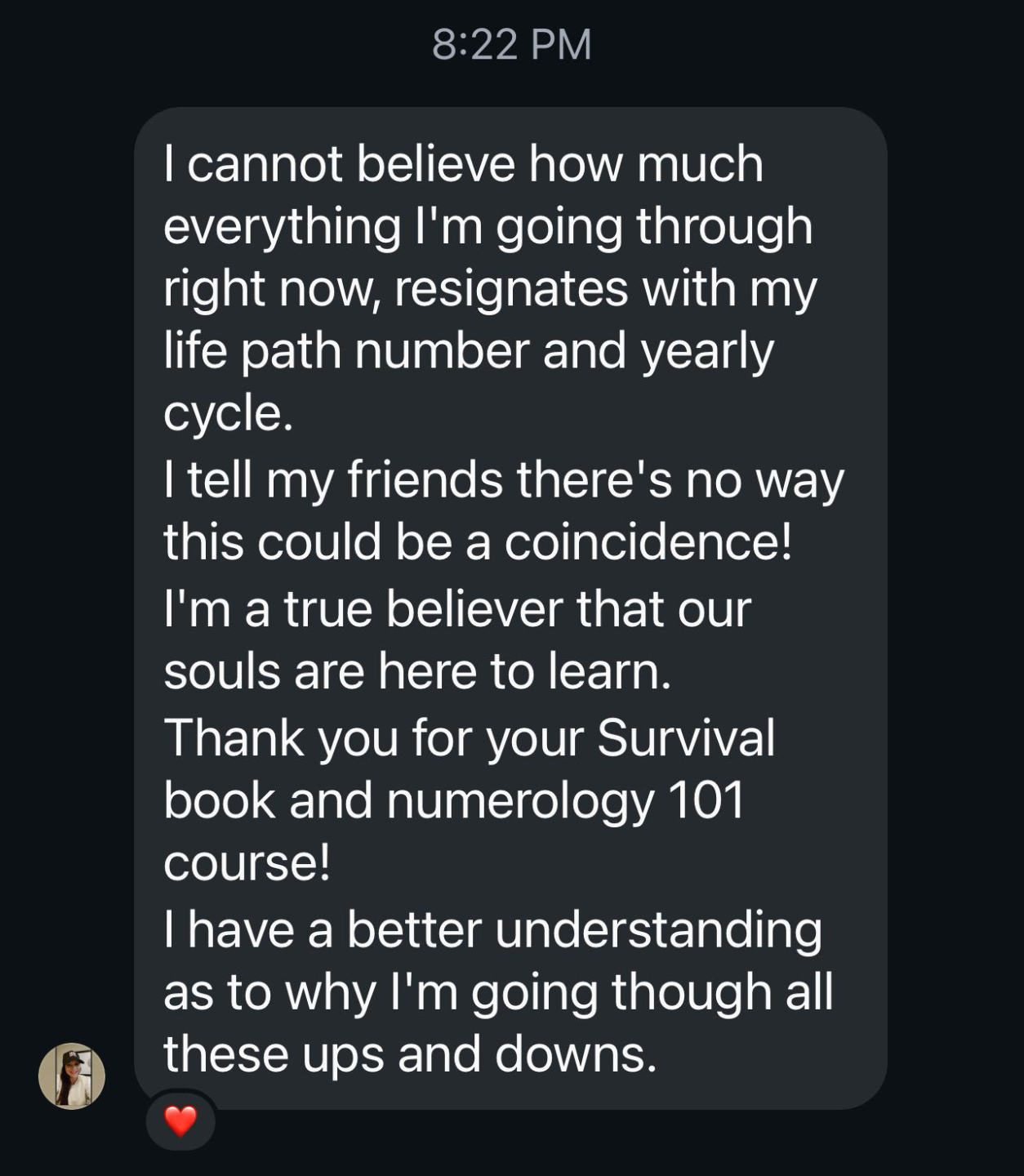Click the line 'I cannot believe how much'
1024x1176 pixels.
pos(463,164)
